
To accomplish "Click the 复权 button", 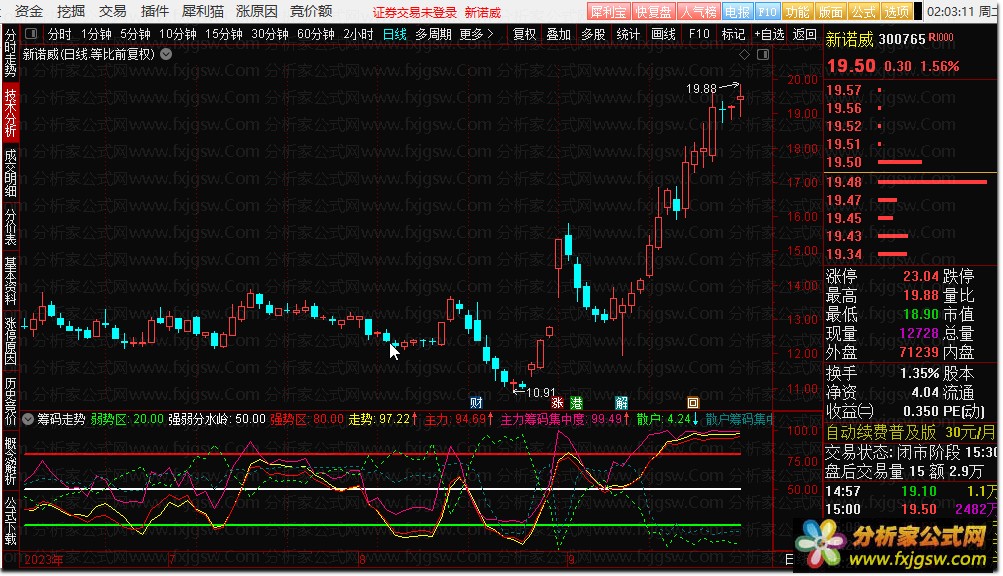I will pos(525,34).
